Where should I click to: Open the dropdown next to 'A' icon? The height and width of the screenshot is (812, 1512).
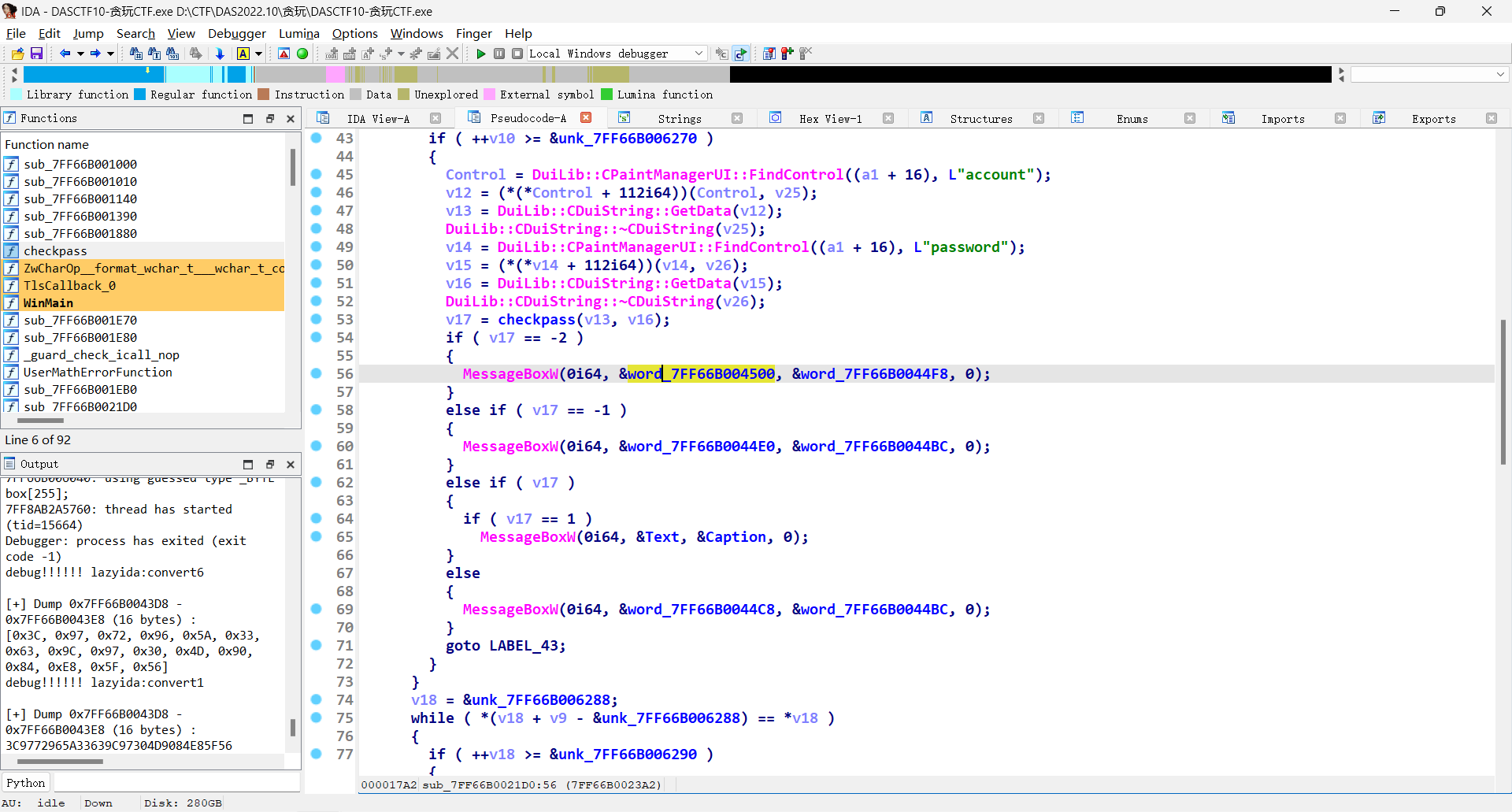258,54
